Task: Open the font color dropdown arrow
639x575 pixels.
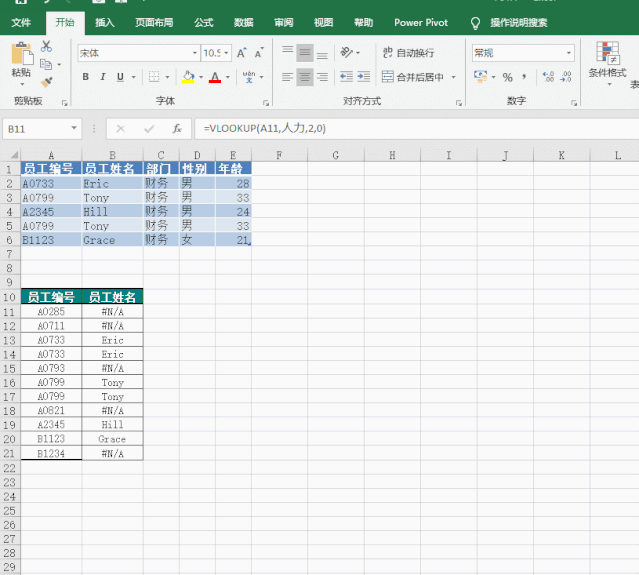Action: click(x=228, y=77)
